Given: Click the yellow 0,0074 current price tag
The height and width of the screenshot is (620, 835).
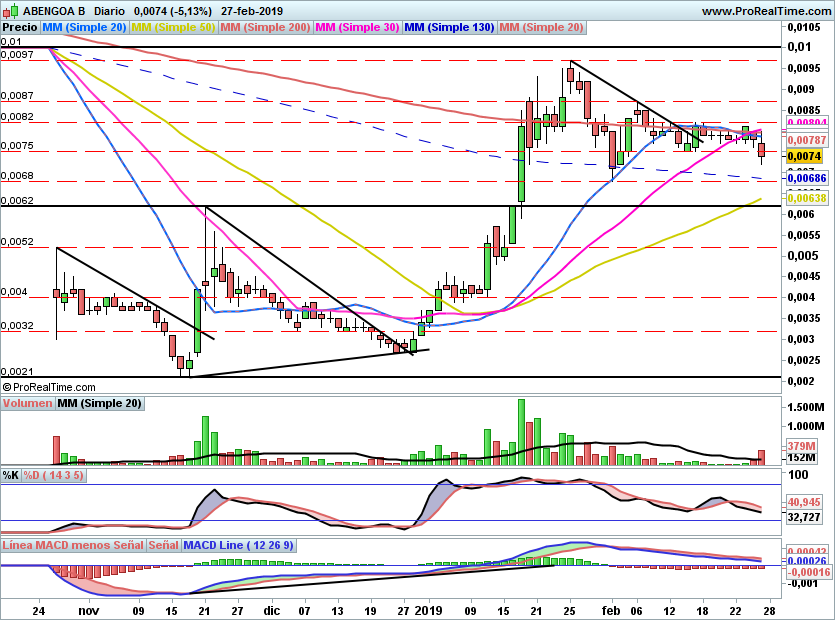Looking at the screenshot, I should point(804,156).
